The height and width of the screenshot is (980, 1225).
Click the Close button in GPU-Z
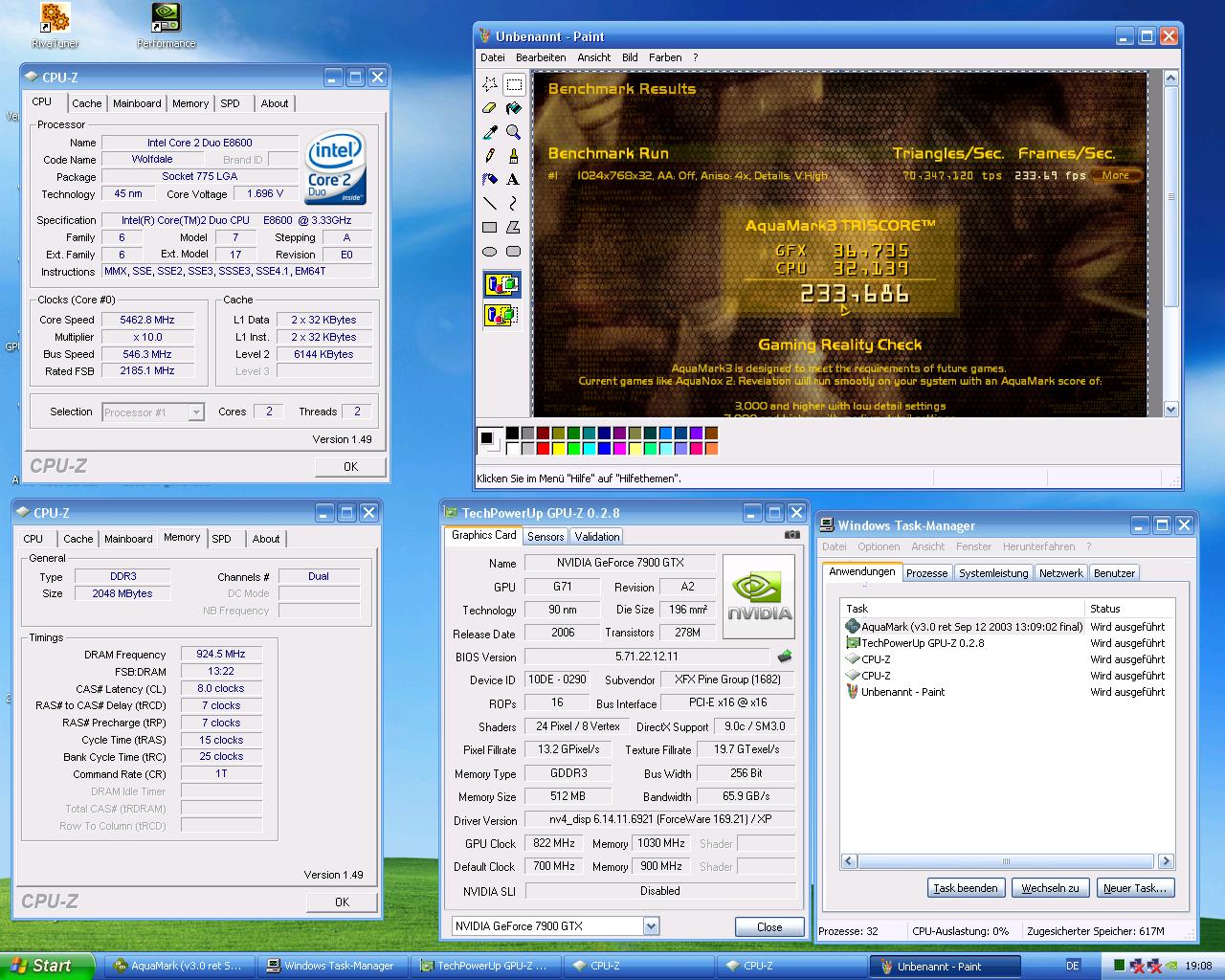(769, 926)
